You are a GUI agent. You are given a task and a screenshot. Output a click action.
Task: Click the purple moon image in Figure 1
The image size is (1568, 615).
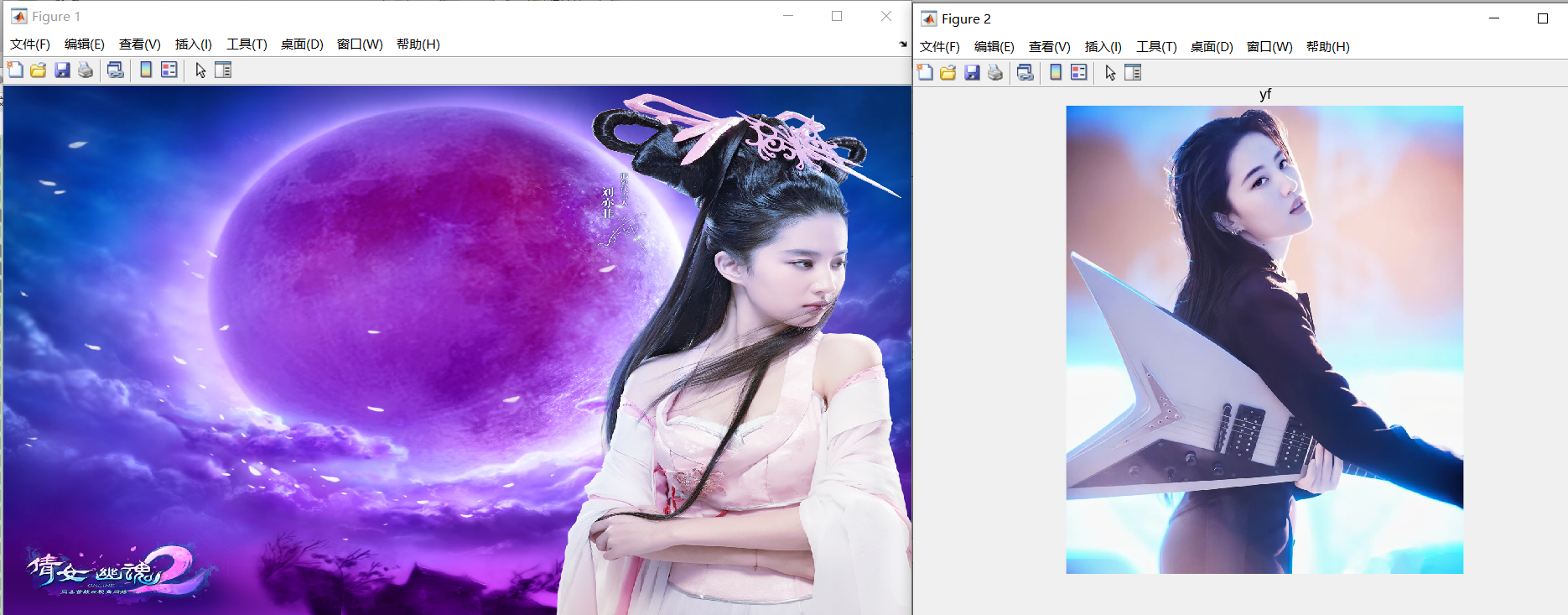pyautogui.click(x=457, y=350)
